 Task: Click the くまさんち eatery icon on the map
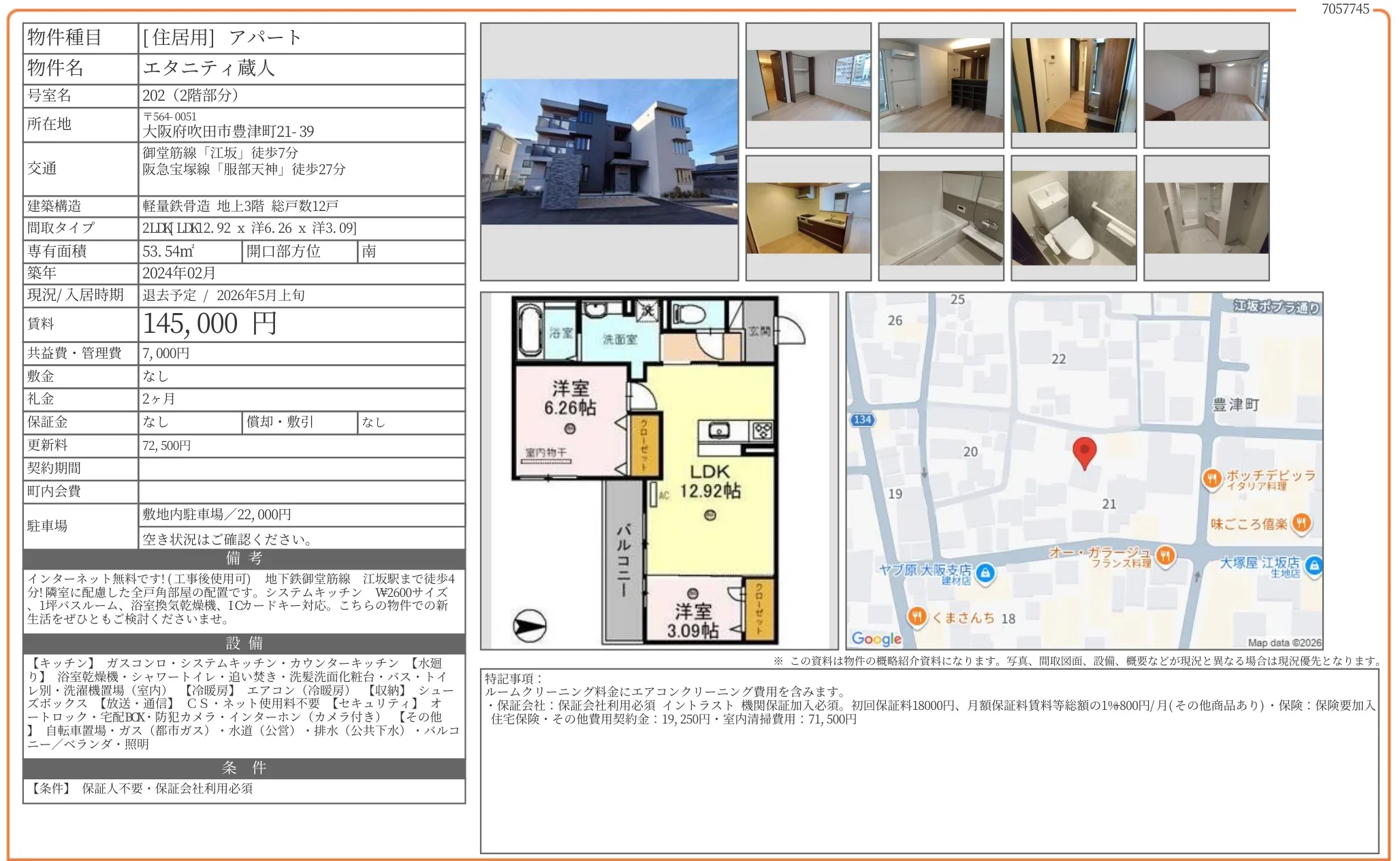[x=918, y=616]
